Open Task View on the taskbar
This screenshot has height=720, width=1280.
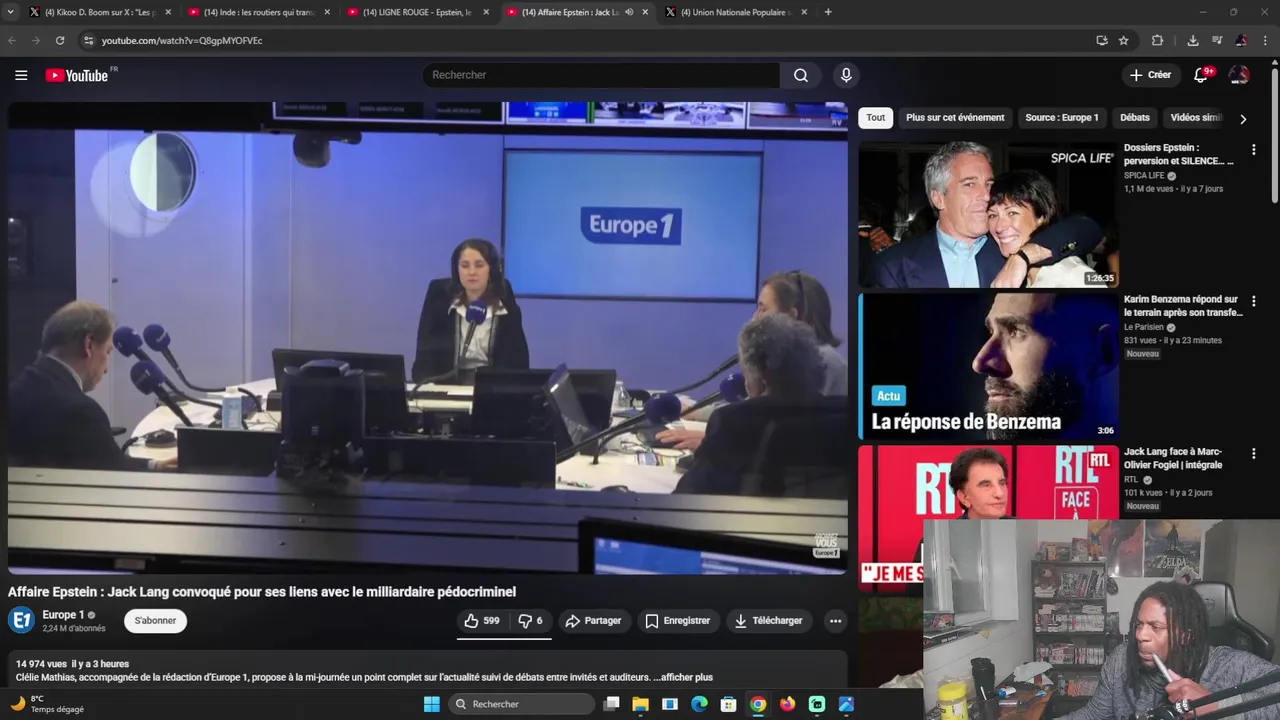611,704
